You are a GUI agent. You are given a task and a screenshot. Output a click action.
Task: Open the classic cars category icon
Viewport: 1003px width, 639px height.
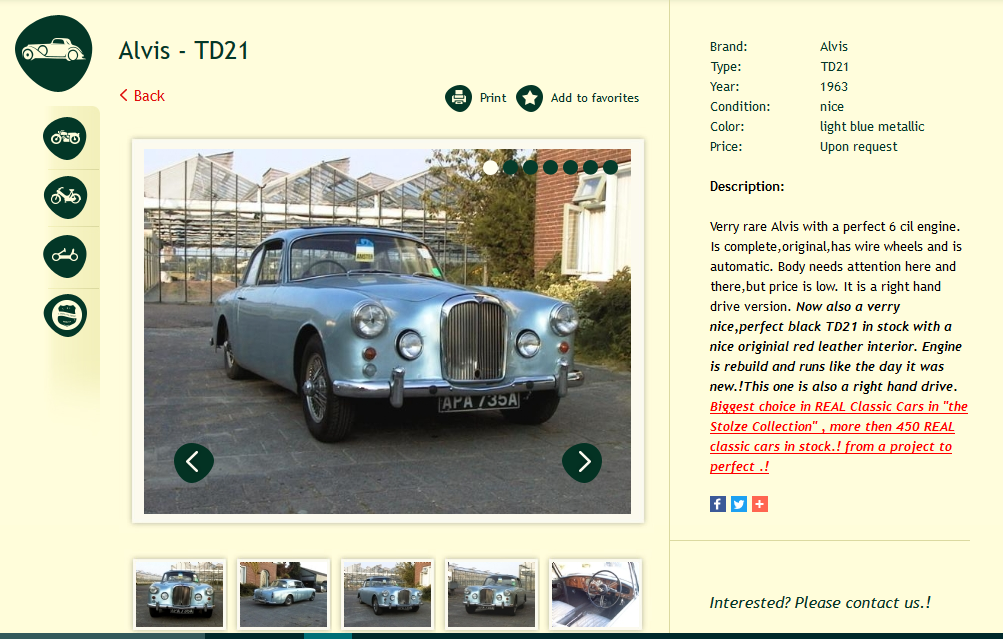(54, 53)
